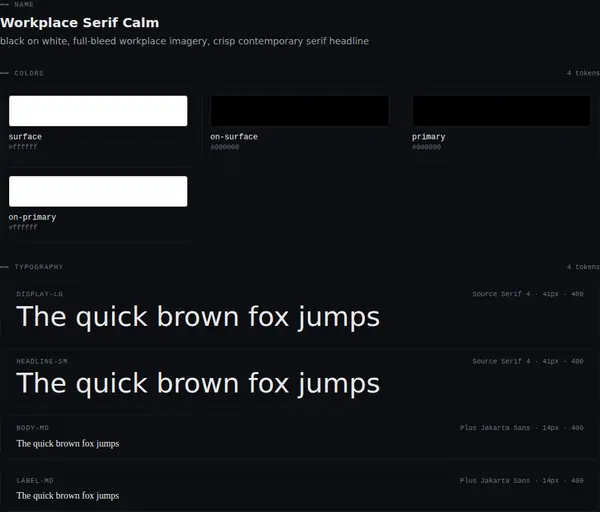
Task: Click the COLORS section label
Action: pos(29,73)
